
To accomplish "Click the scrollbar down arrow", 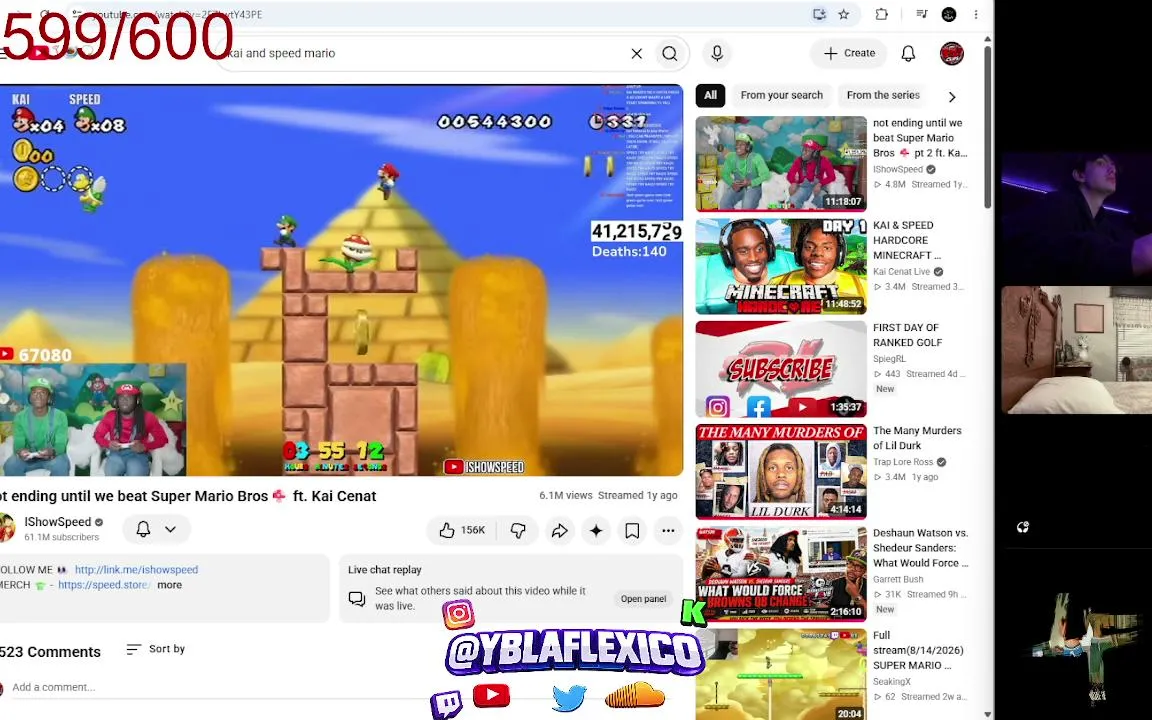I will tap(987, 713).
